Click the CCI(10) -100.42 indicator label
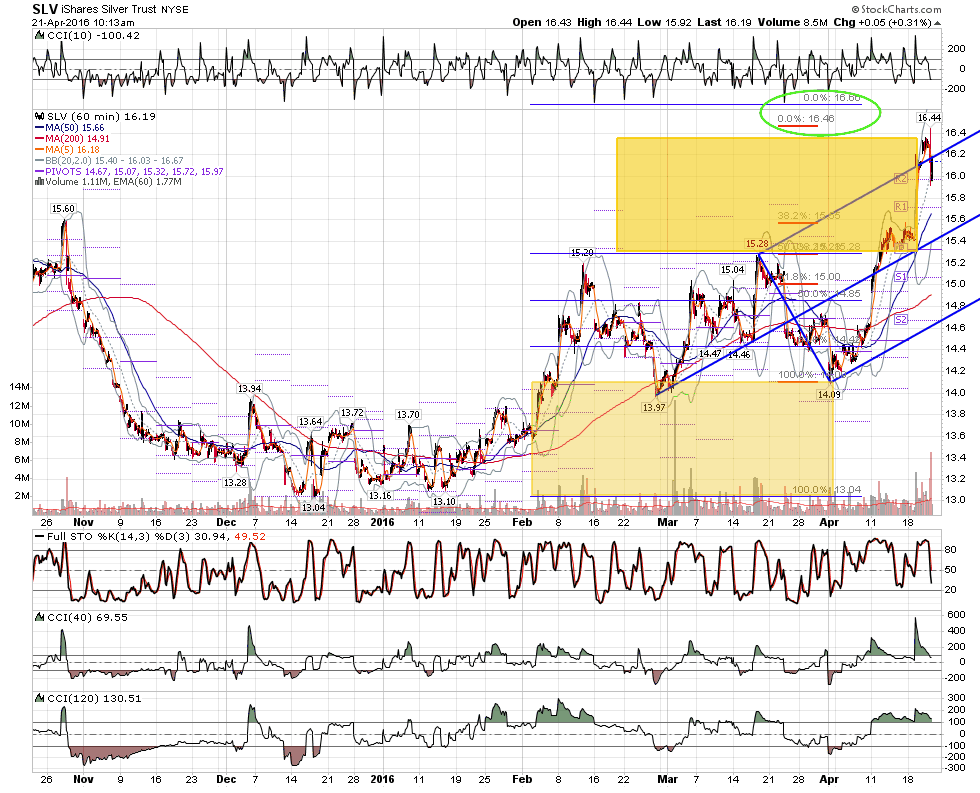 93,36
